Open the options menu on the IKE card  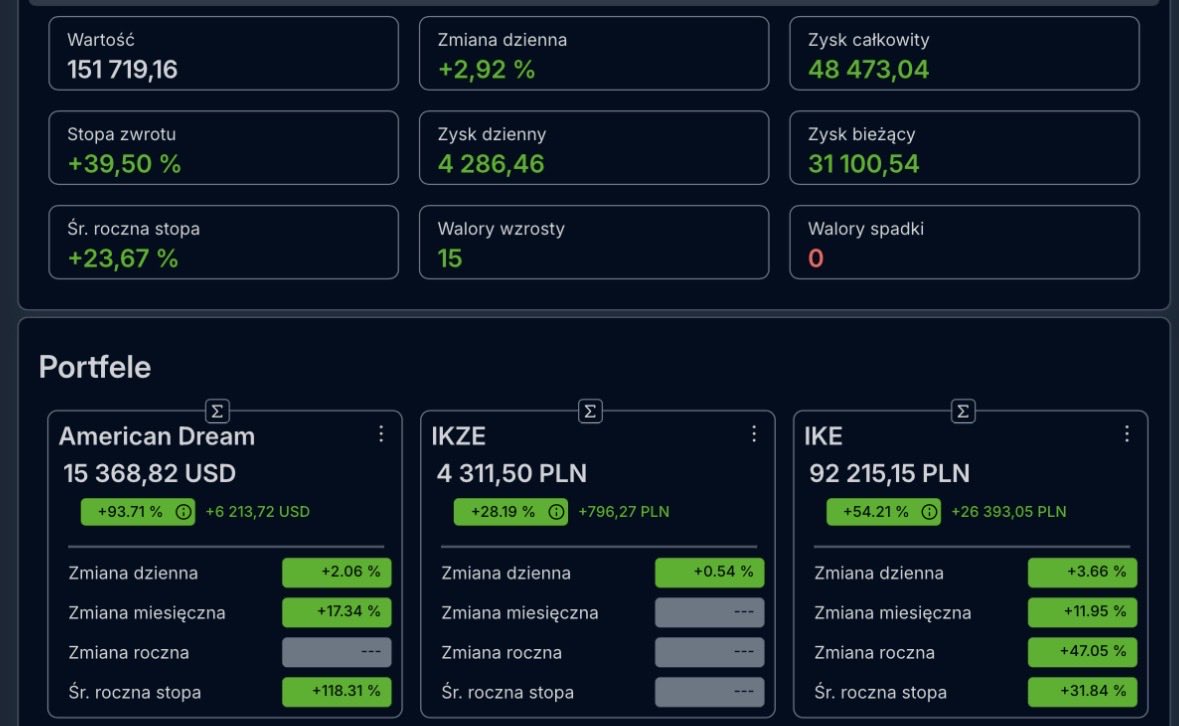click(x=1127, y=434)
